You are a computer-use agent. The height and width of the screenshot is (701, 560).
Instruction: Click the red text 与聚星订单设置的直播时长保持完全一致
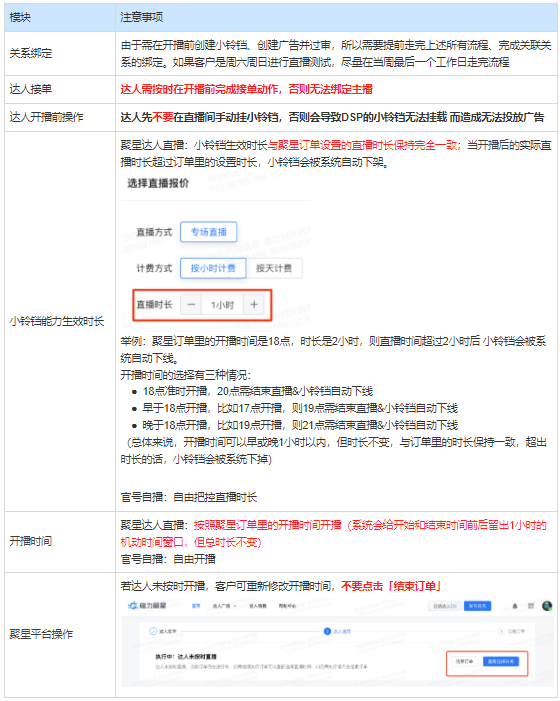[362, 145]
